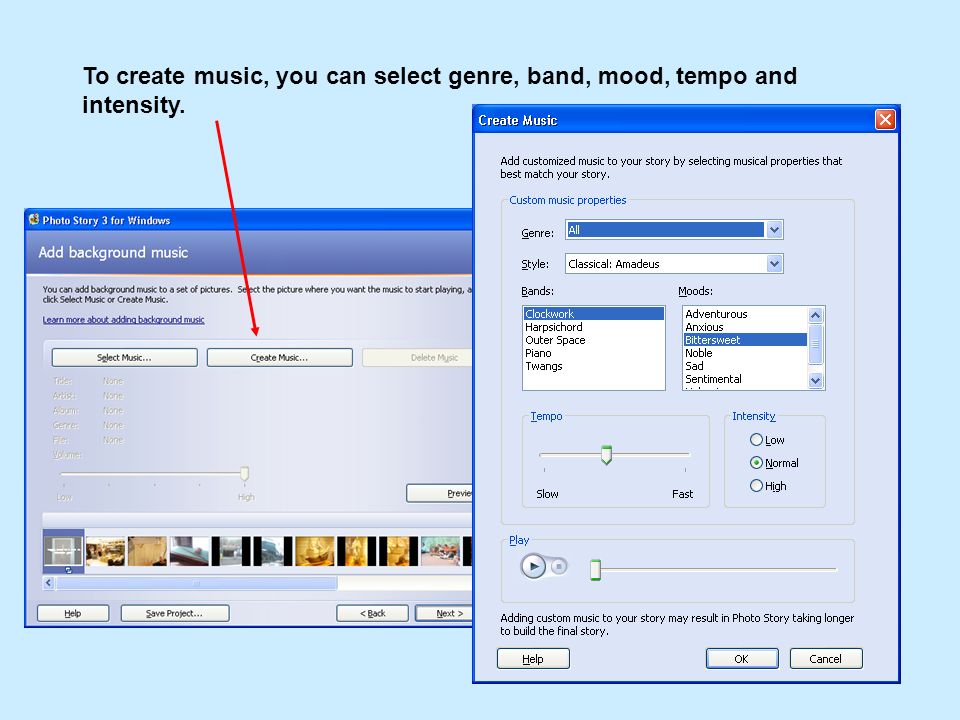Click OK in Create Music dialog
This screenshot has height=720, width=960.
(x=741, y=659)
